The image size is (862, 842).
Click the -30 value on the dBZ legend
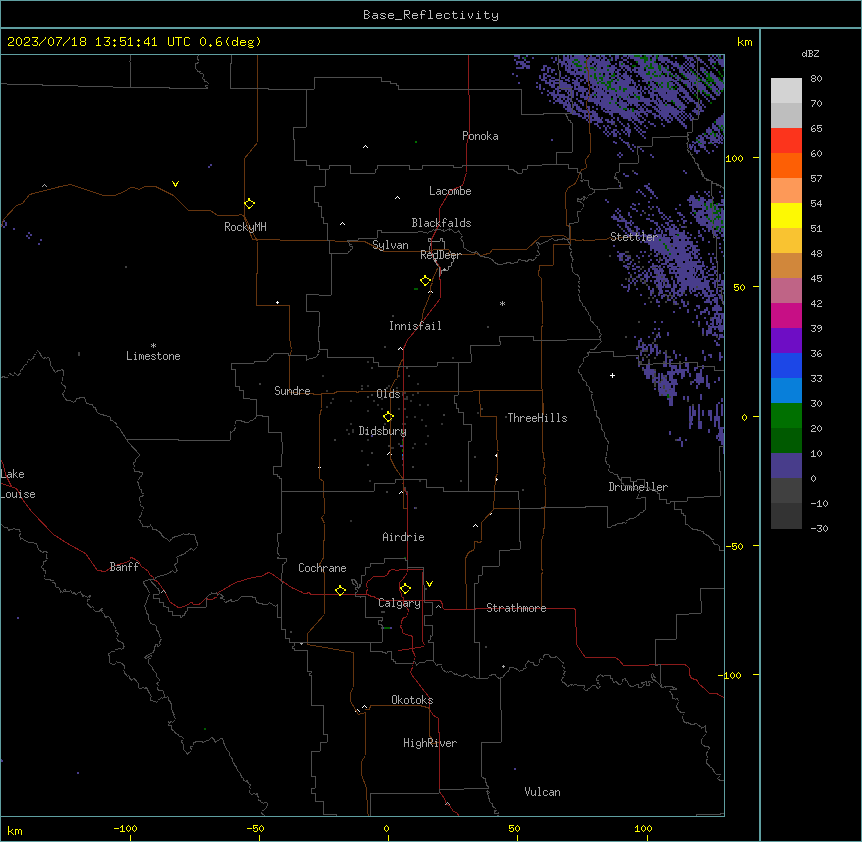[x=819, y=529]
